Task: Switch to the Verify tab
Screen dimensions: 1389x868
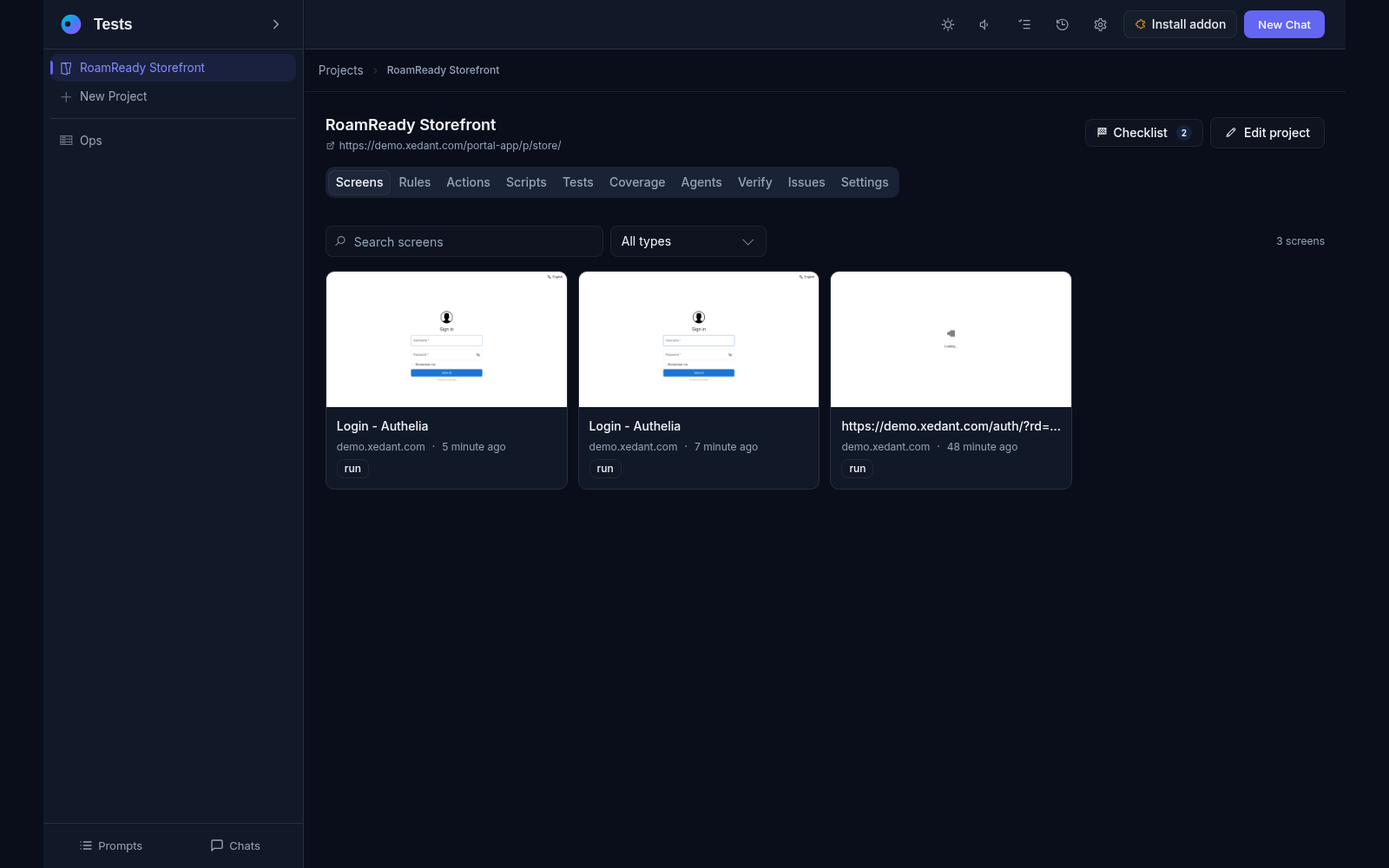Action: pos(755,182)
